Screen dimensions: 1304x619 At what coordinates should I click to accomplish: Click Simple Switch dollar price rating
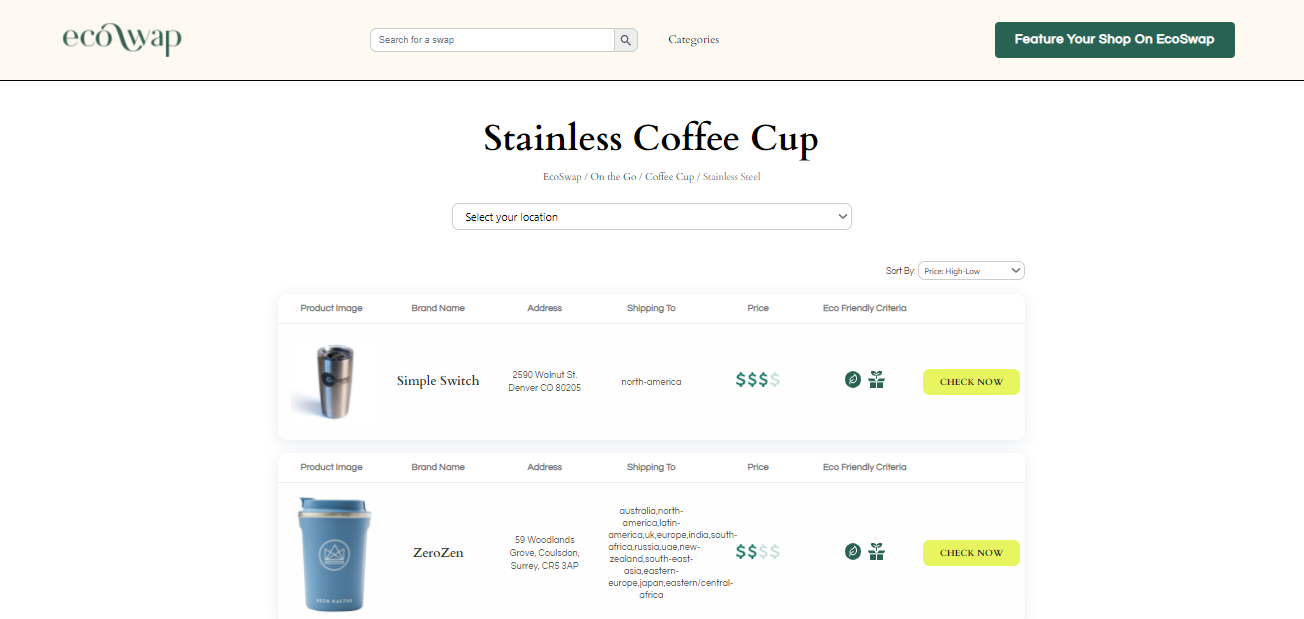[x=757, y=380]
